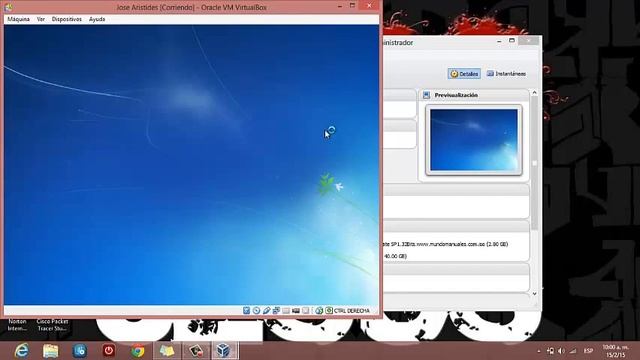Click the scrollbar up arrow in manager
The image size is (640, 360).
tap(534, 93)
